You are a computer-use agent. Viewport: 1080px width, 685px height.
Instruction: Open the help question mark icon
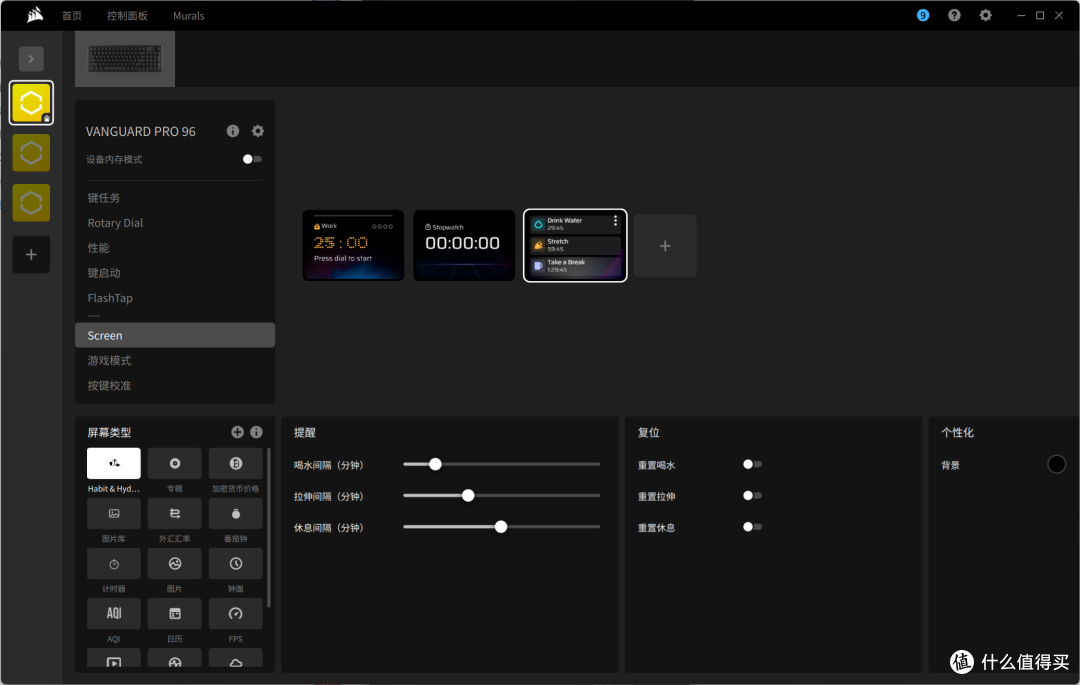tap(954, 15)
